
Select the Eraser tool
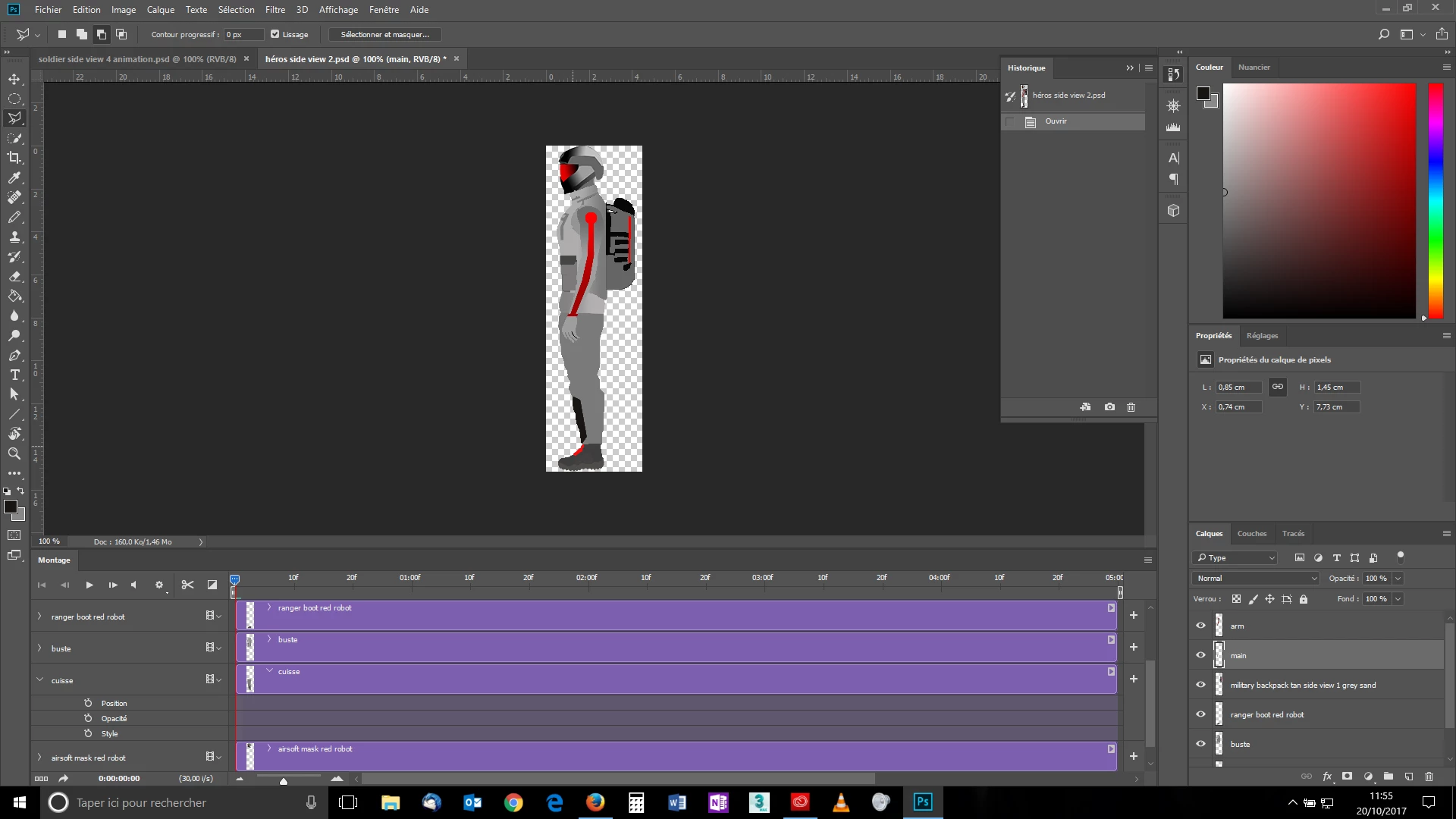coord(14,277)
